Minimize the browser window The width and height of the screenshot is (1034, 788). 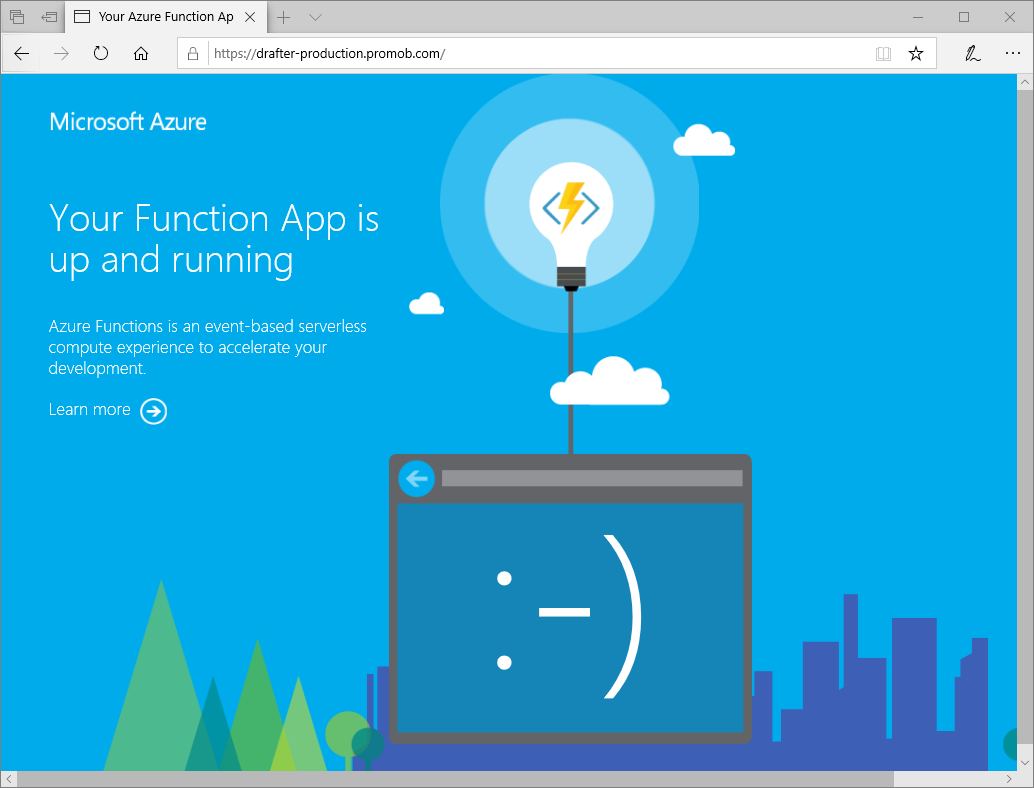click(919, 17)
